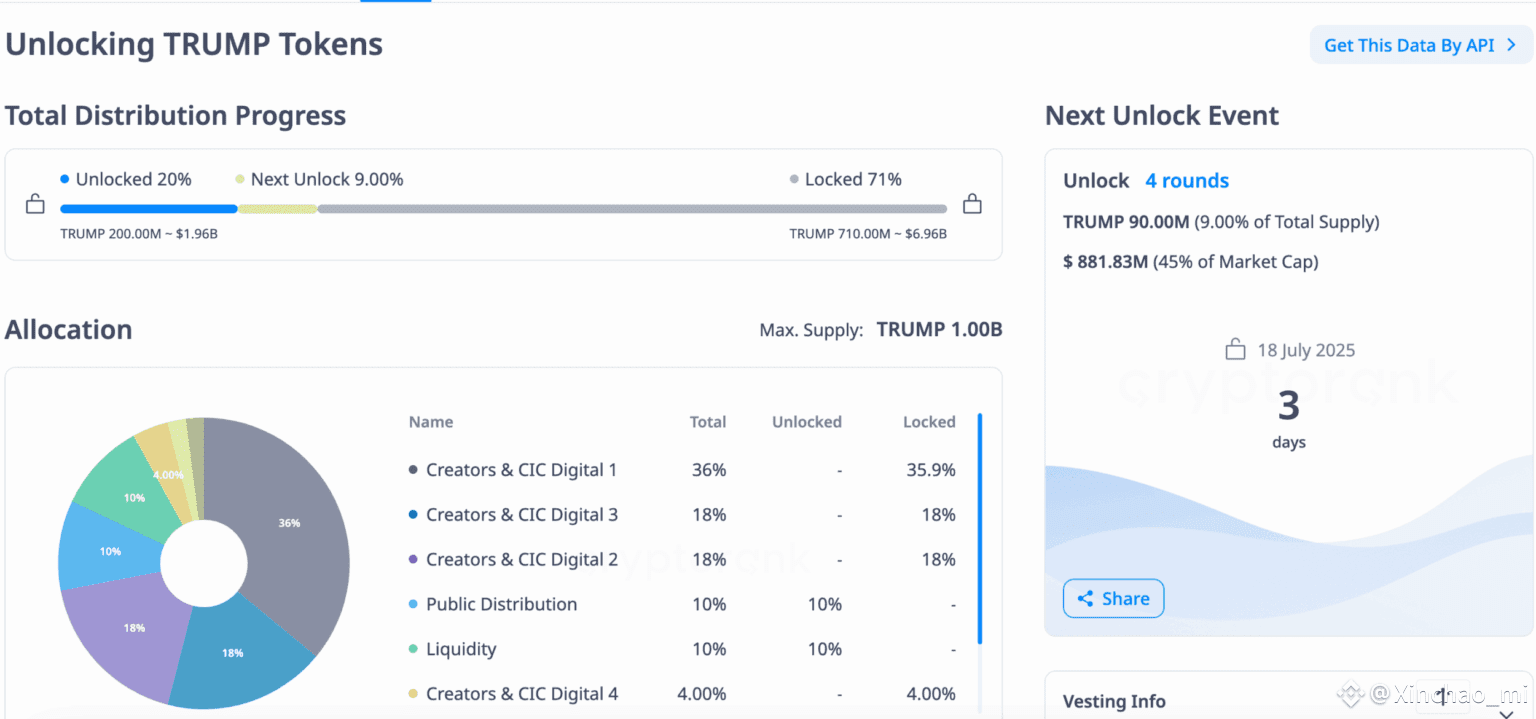Click the 3 days countdown number

point(1289,405)
